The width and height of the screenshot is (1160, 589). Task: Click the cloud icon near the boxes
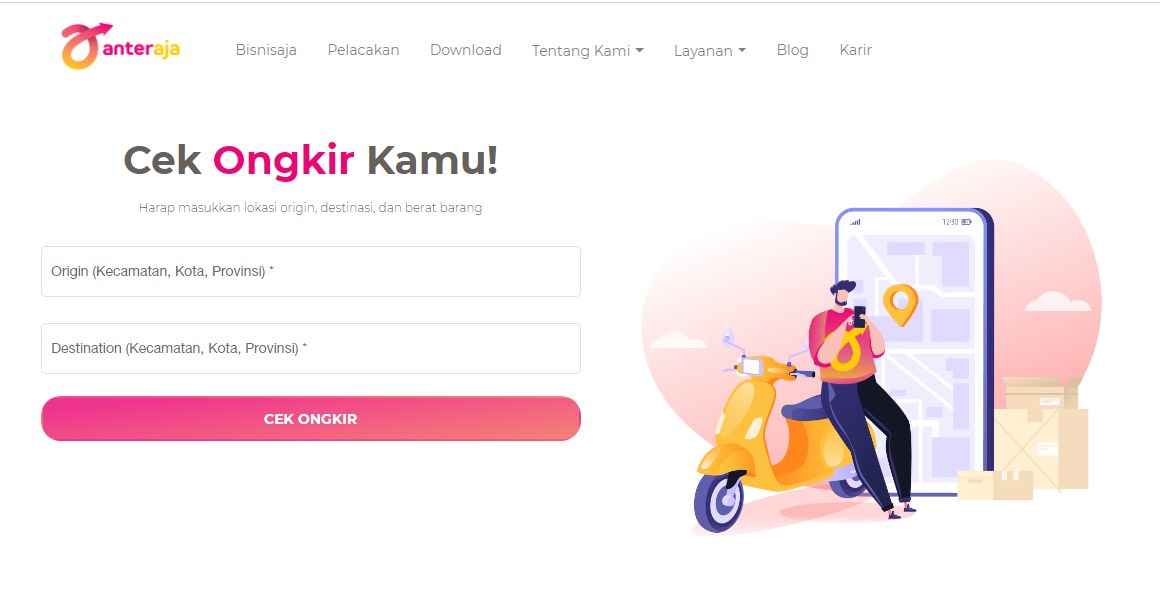click(x=1058, y=301)
